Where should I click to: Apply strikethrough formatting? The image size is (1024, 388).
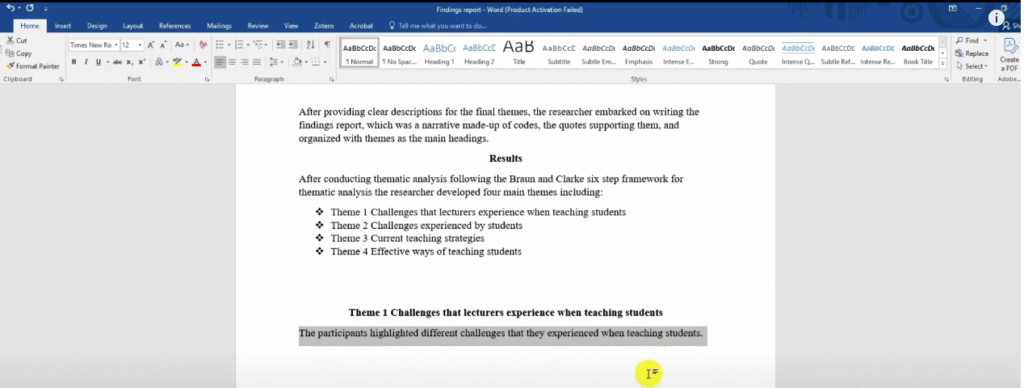pyautogui.click(x=118, y=62)
